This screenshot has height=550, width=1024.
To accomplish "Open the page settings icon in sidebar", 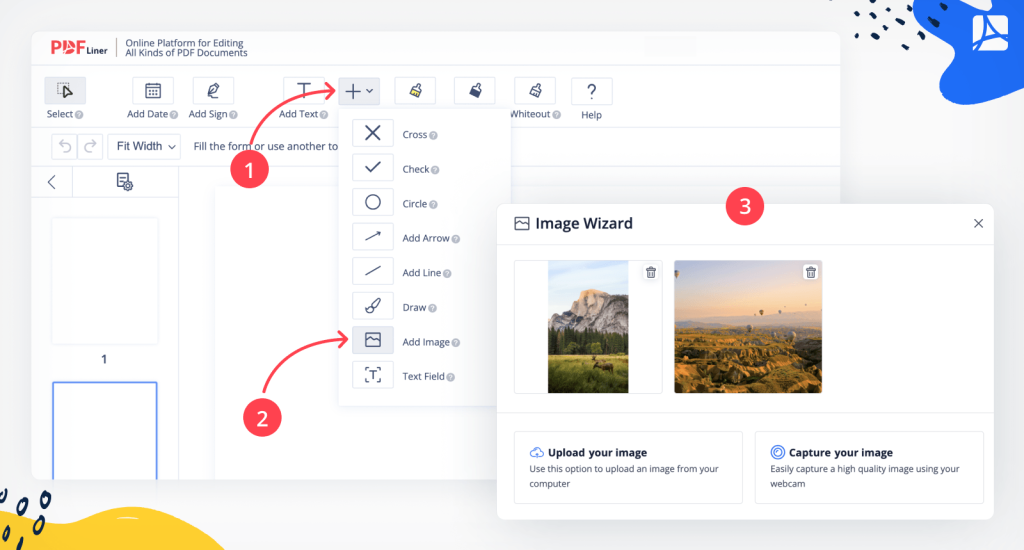I will (124, 182).
